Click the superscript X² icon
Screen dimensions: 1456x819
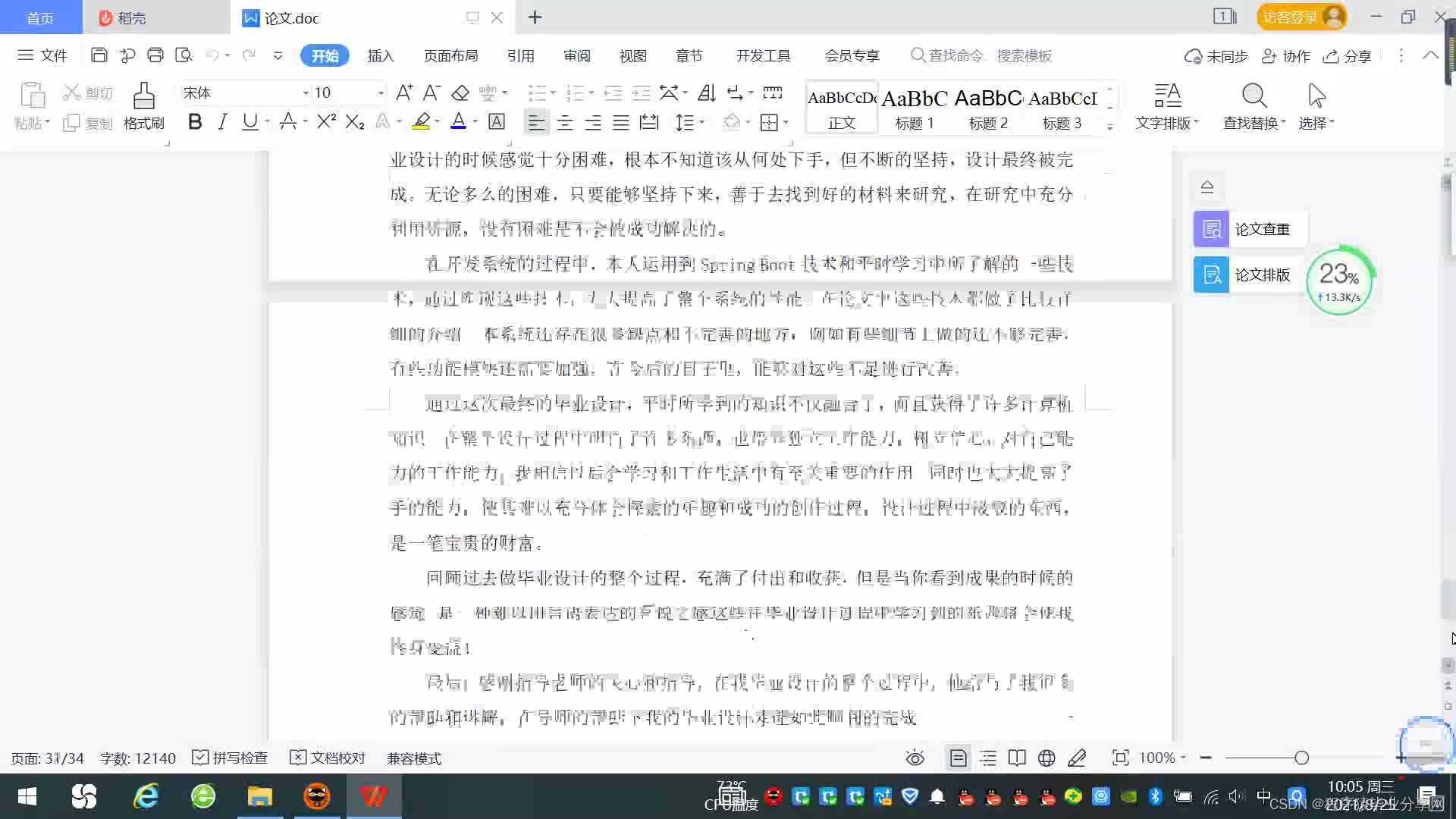pos(326,122)
